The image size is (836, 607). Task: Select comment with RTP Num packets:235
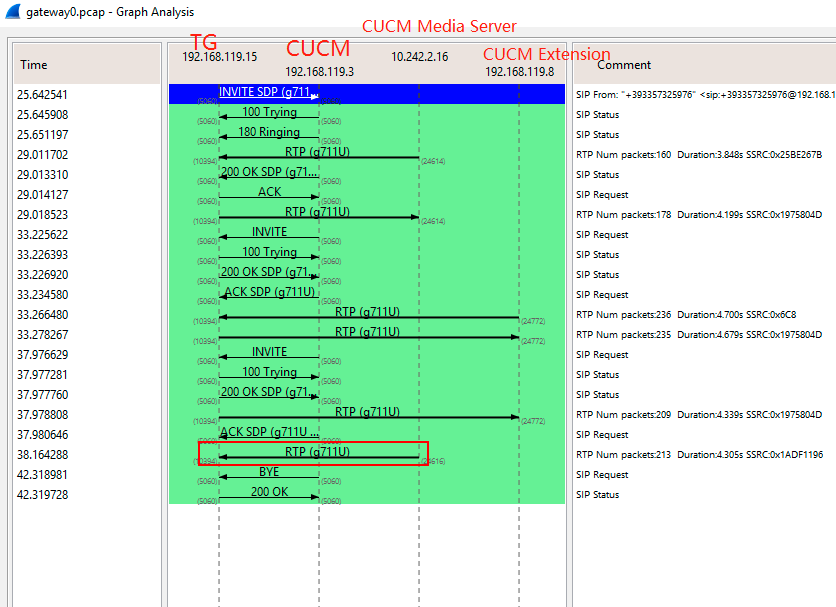[x=698, y=335]
